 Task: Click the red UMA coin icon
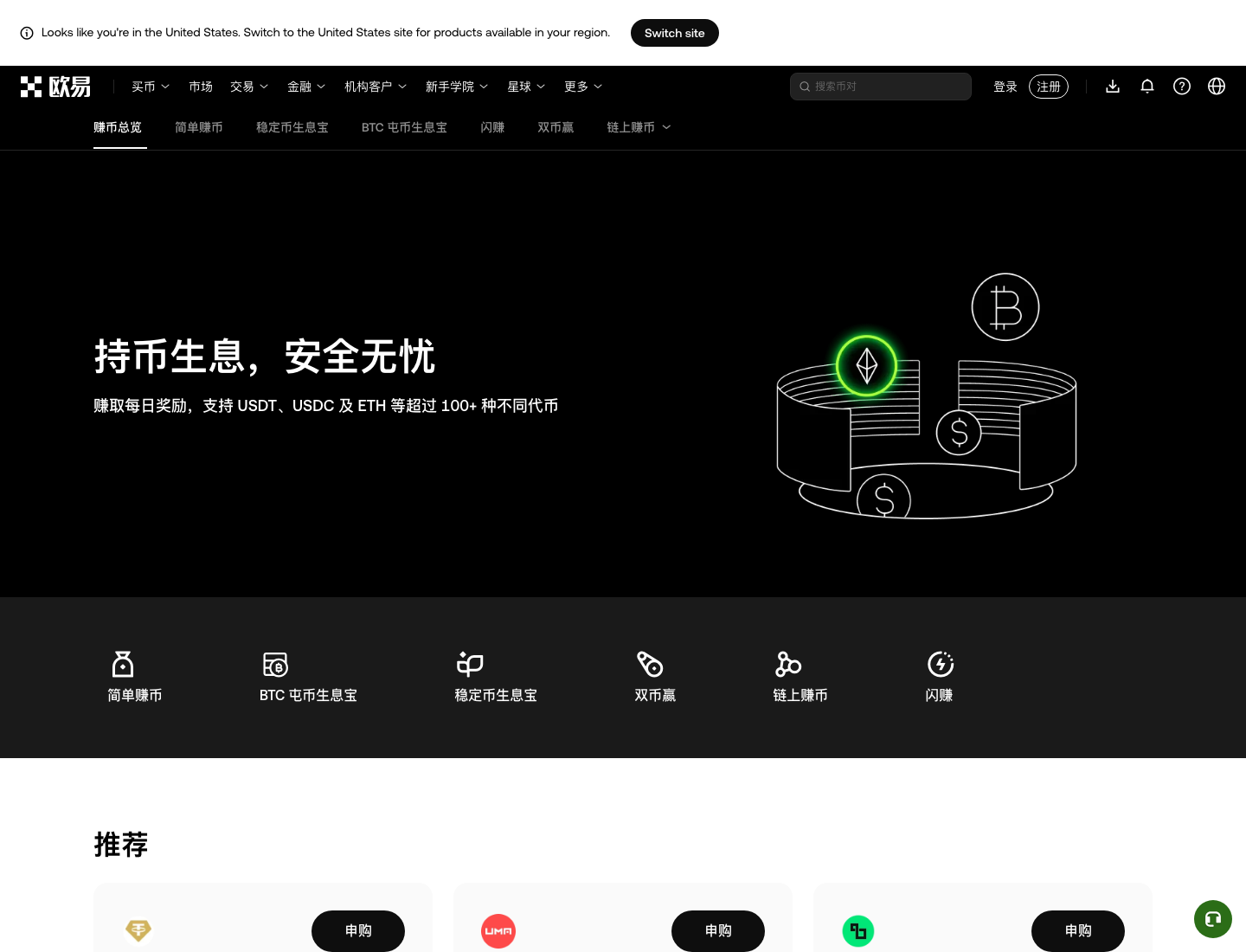(x=498, y=931)
